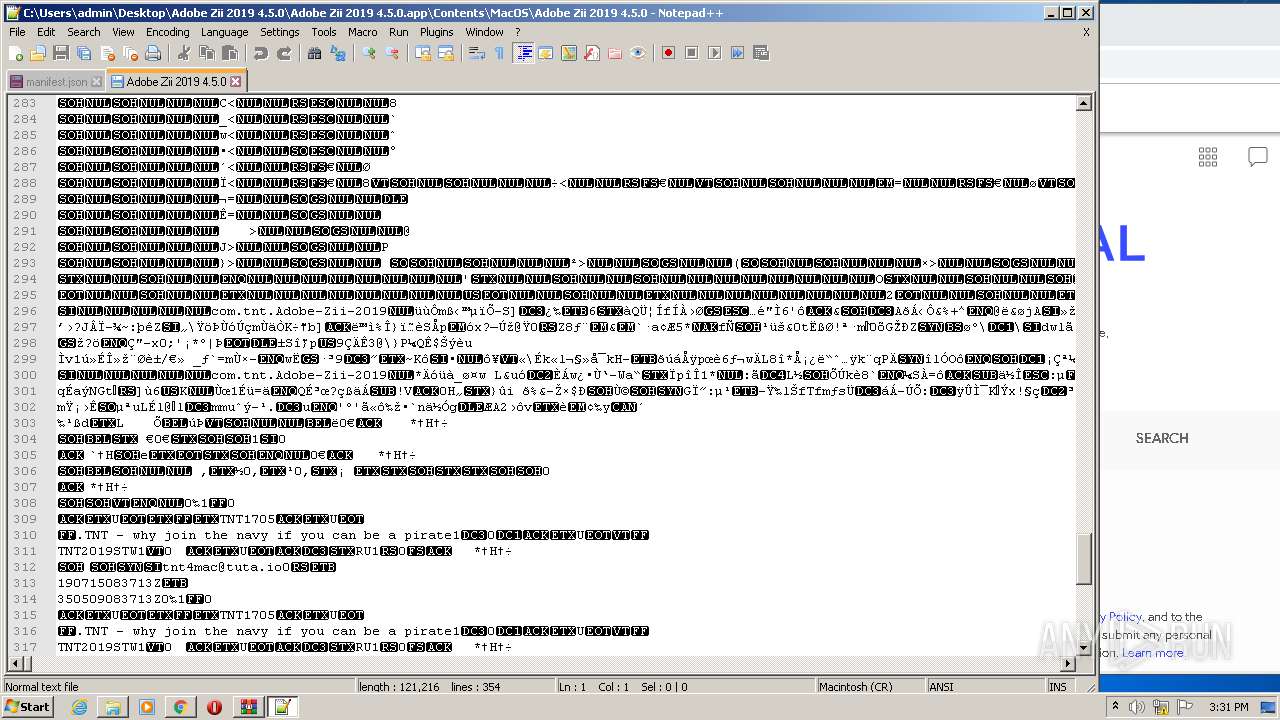This screenshot has width=1280, height=720.
Task: Open the user defined language icon
Action: 546,53
